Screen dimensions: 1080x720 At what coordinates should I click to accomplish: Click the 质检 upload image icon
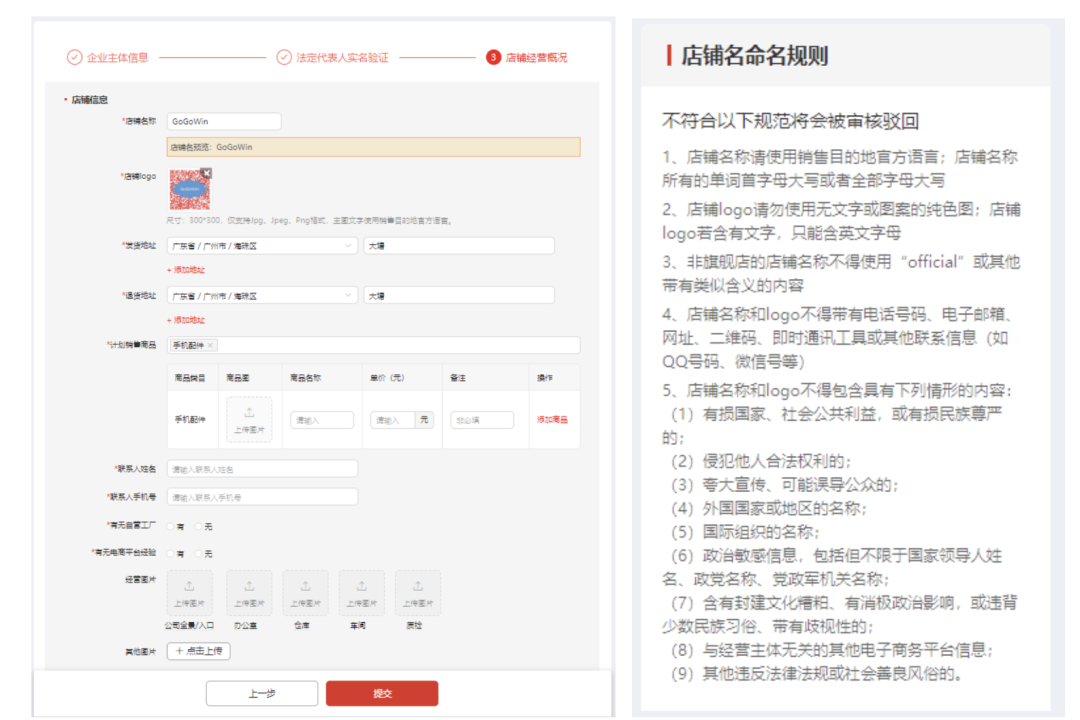(417, 593)
